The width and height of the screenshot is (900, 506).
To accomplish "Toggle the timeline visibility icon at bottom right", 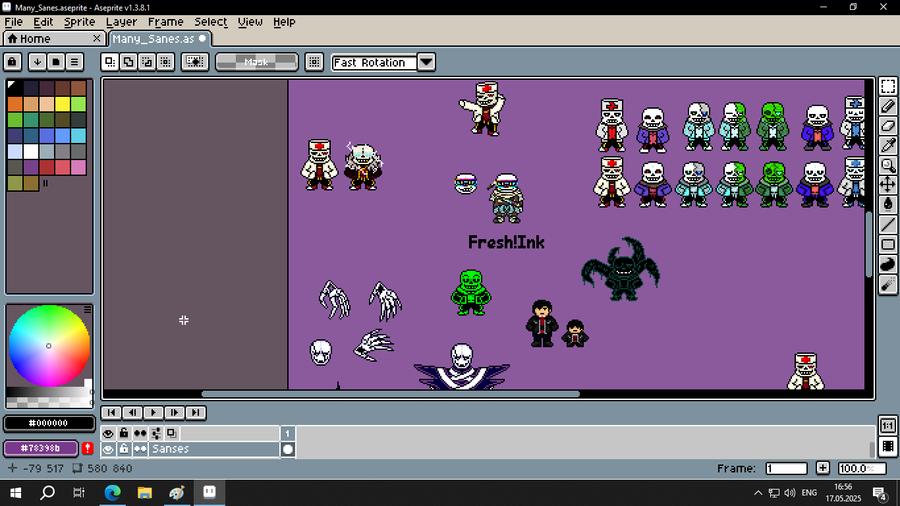I will coord(887,446).
